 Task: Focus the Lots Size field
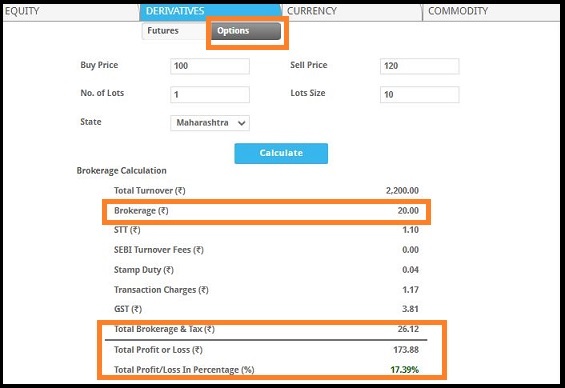click(419, 95)
